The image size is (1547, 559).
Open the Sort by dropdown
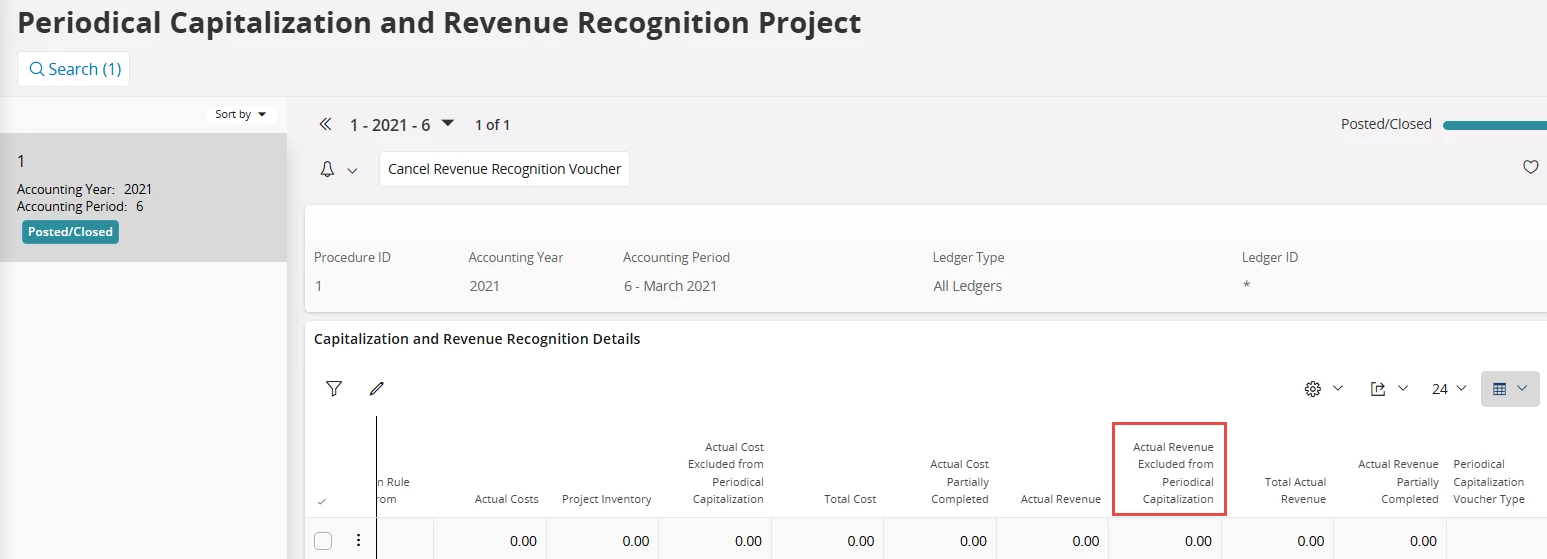tap(241, 115)
